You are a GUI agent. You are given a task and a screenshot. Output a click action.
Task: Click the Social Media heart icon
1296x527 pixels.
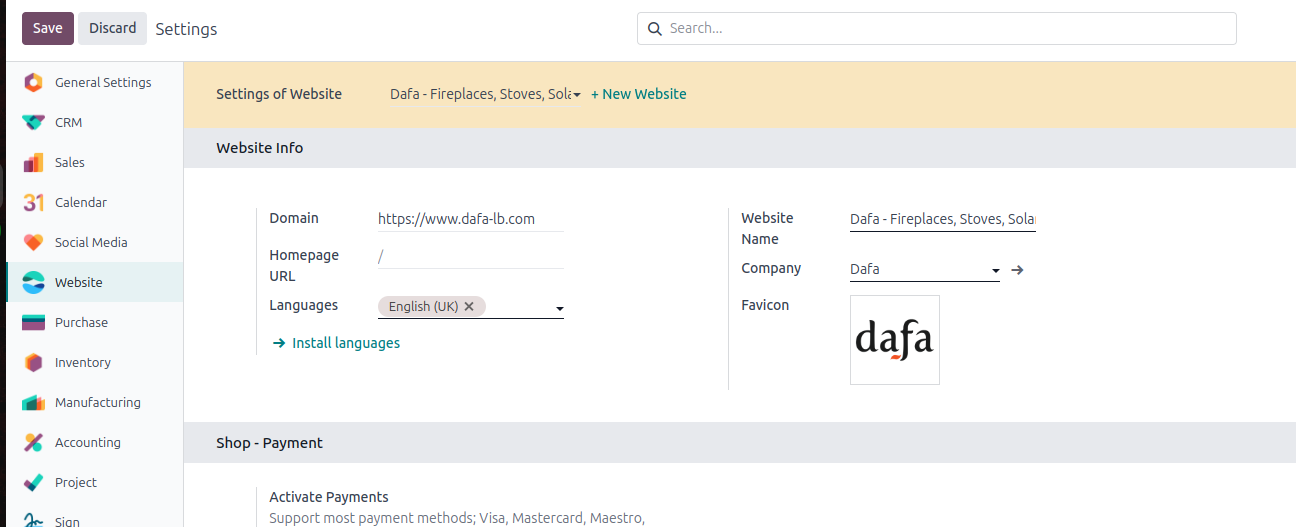point(34,242)
